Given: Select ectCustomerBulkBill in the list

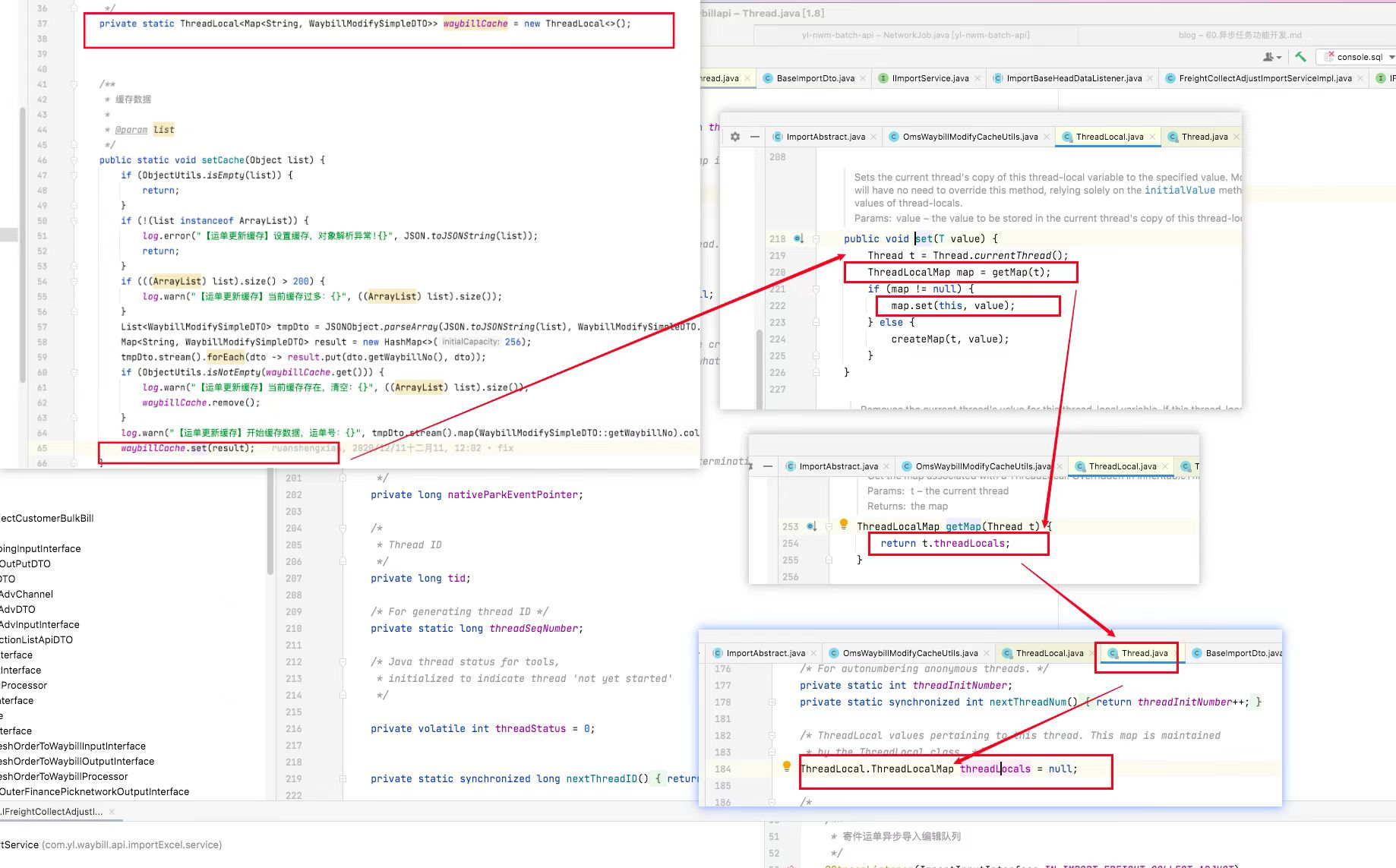Looking at the screenshot, I should click(47, 518).
